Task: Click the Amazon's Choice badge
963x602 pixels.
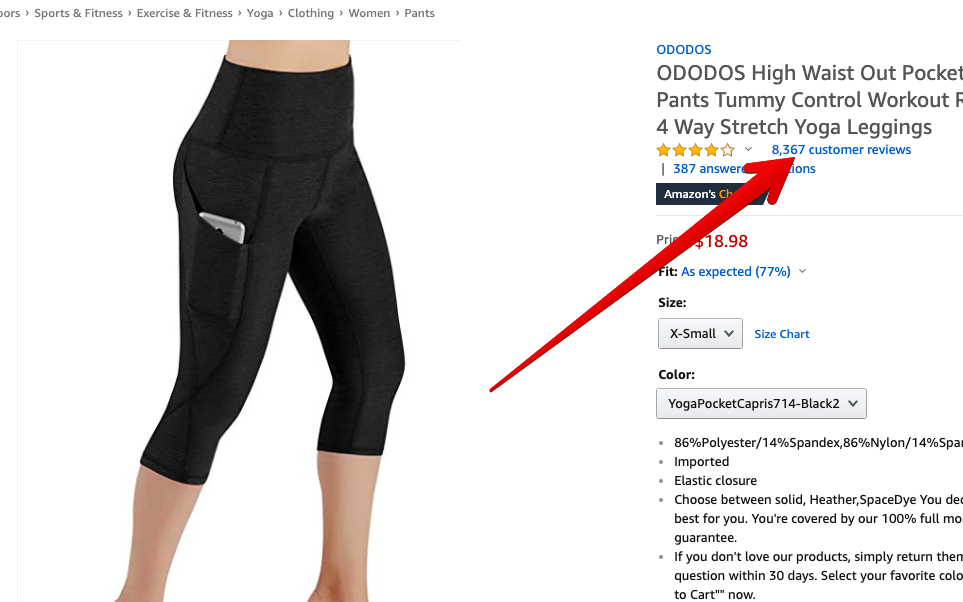Action: tap(711, 194)
